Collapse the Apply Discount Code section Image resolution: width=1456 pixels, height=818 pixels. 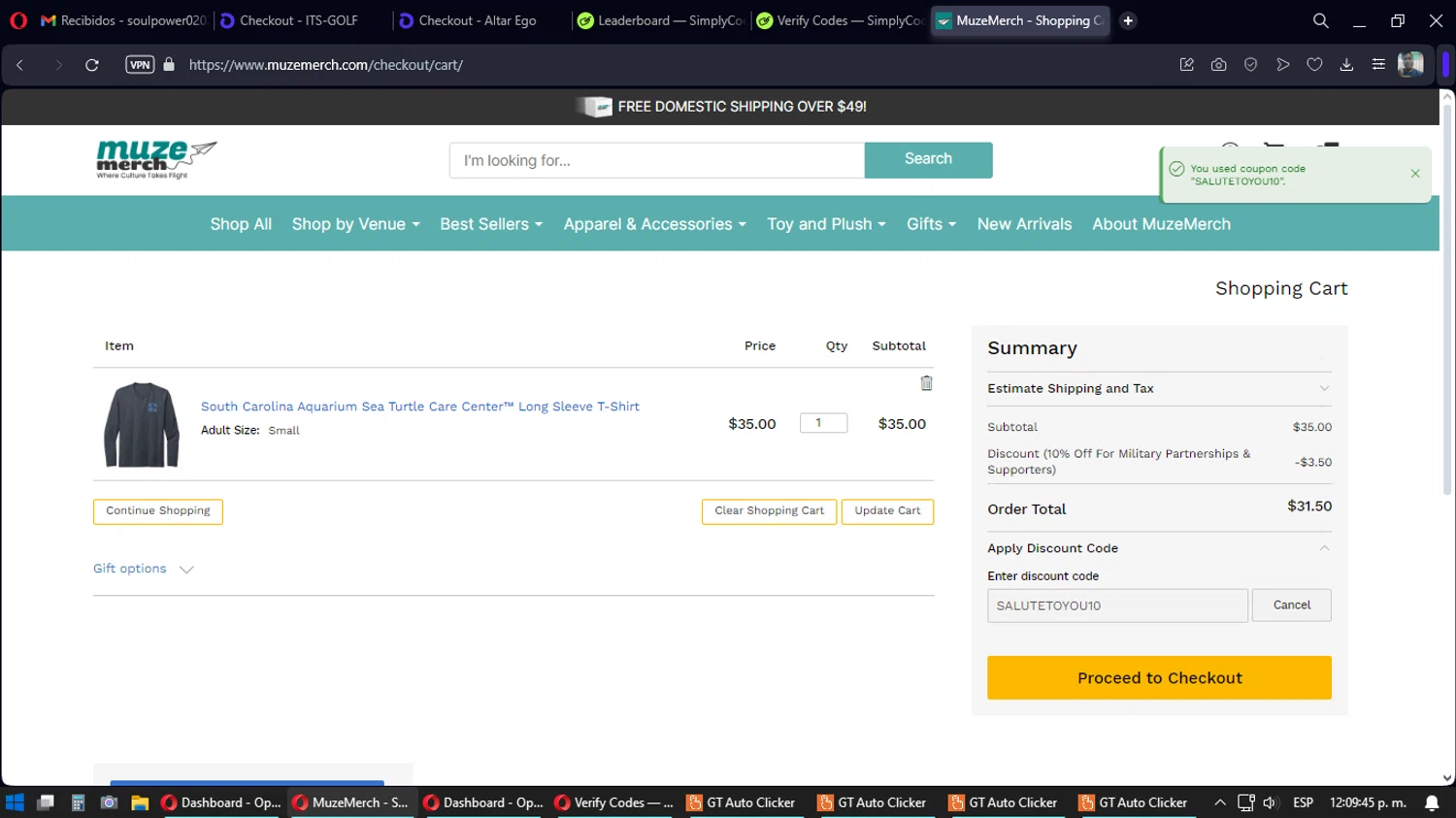click(x=1159, y=548)
